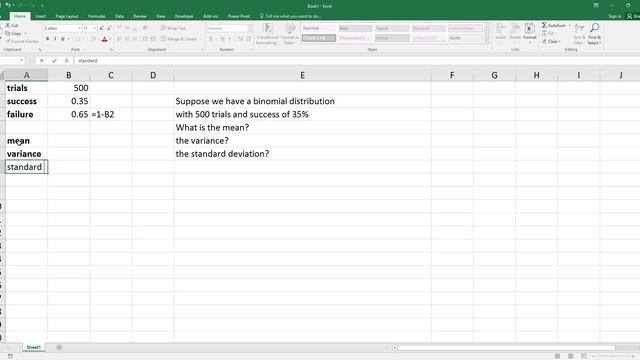Click the Format as Table icon

(x=290, y=29)
